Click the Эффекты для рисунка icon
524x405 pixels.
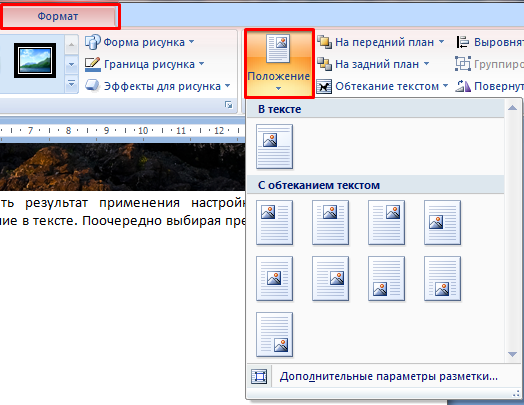click(x=93, y=86)
